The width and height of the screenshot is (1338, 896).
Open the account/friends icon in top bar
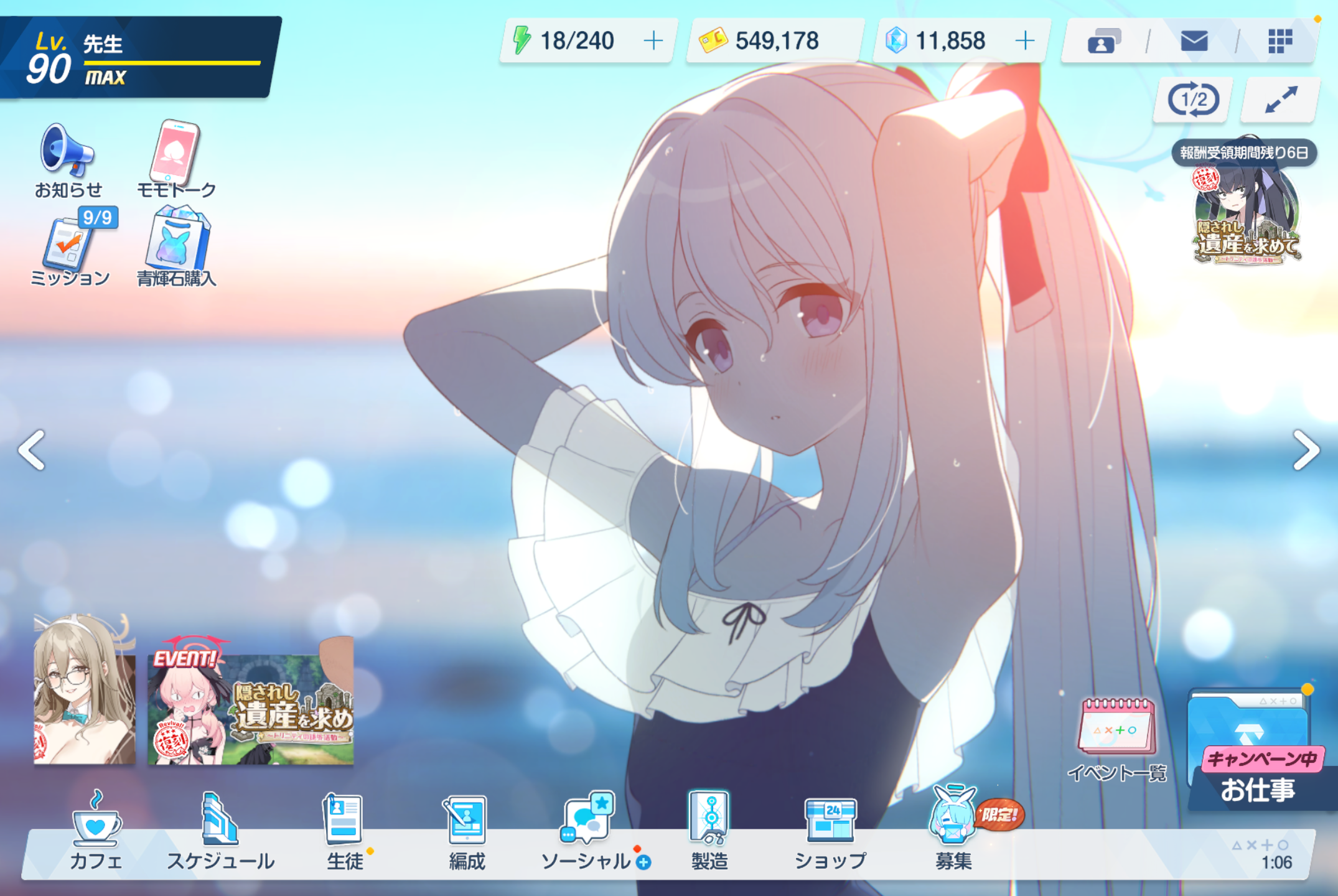pyautogui.click(x=1103, y=41)
